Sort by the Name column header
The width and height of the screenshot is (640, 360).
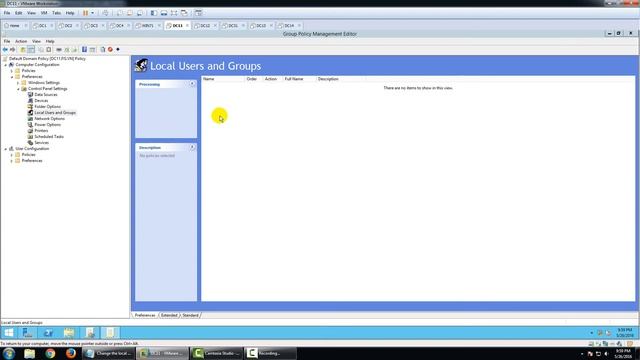pos(224,79)
